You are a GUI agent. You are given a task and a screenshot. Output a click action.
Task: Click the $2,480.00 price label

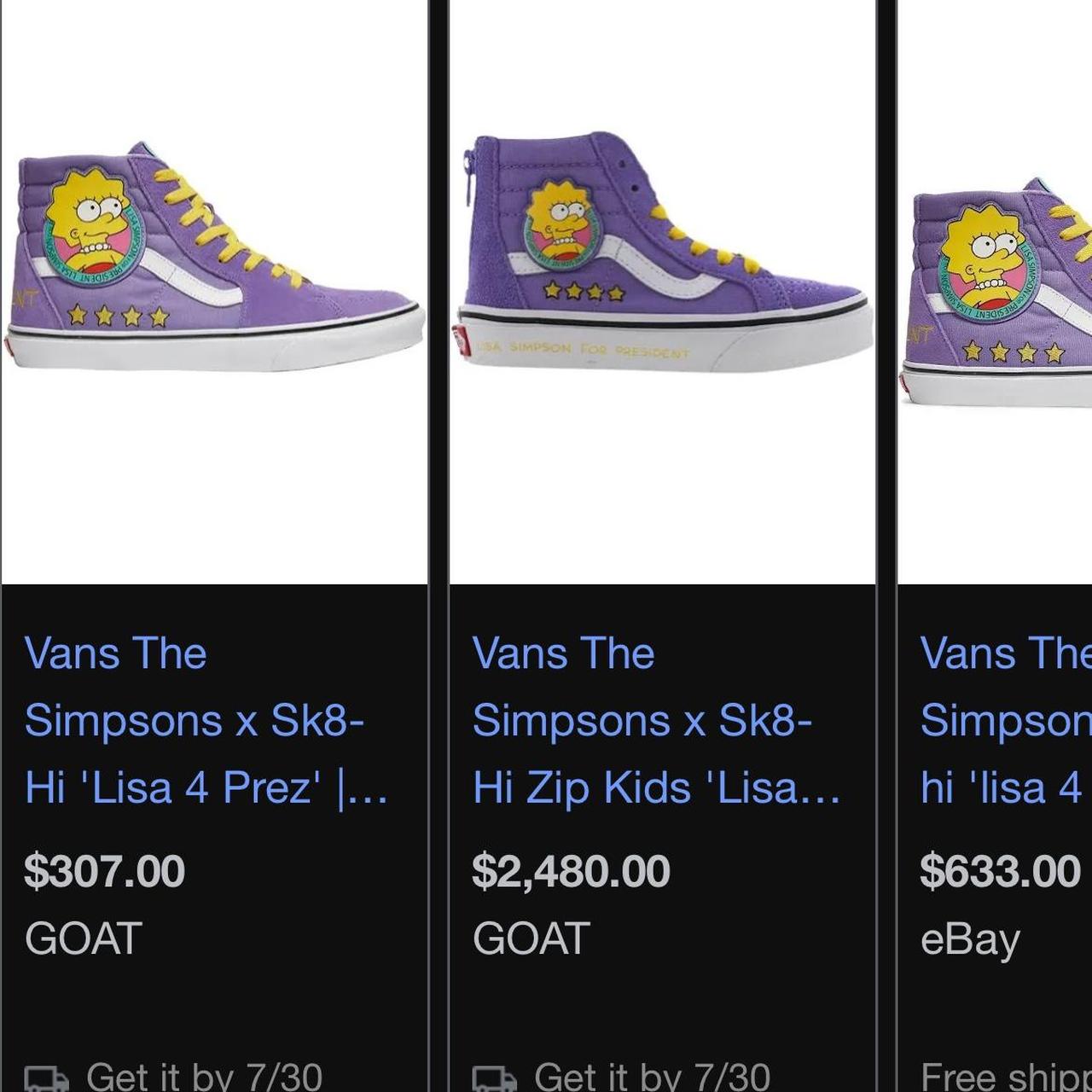point(570,871)
